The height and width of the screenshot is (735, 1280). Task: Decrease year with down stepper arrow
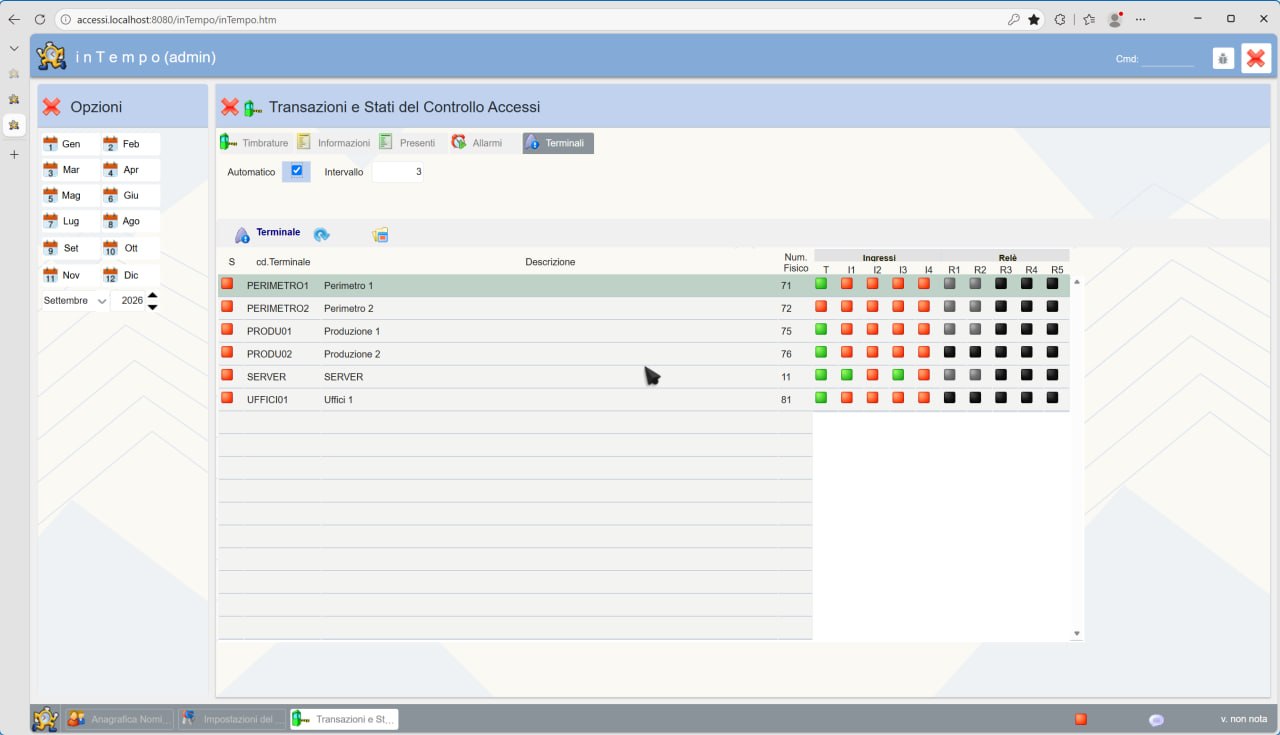152,307
